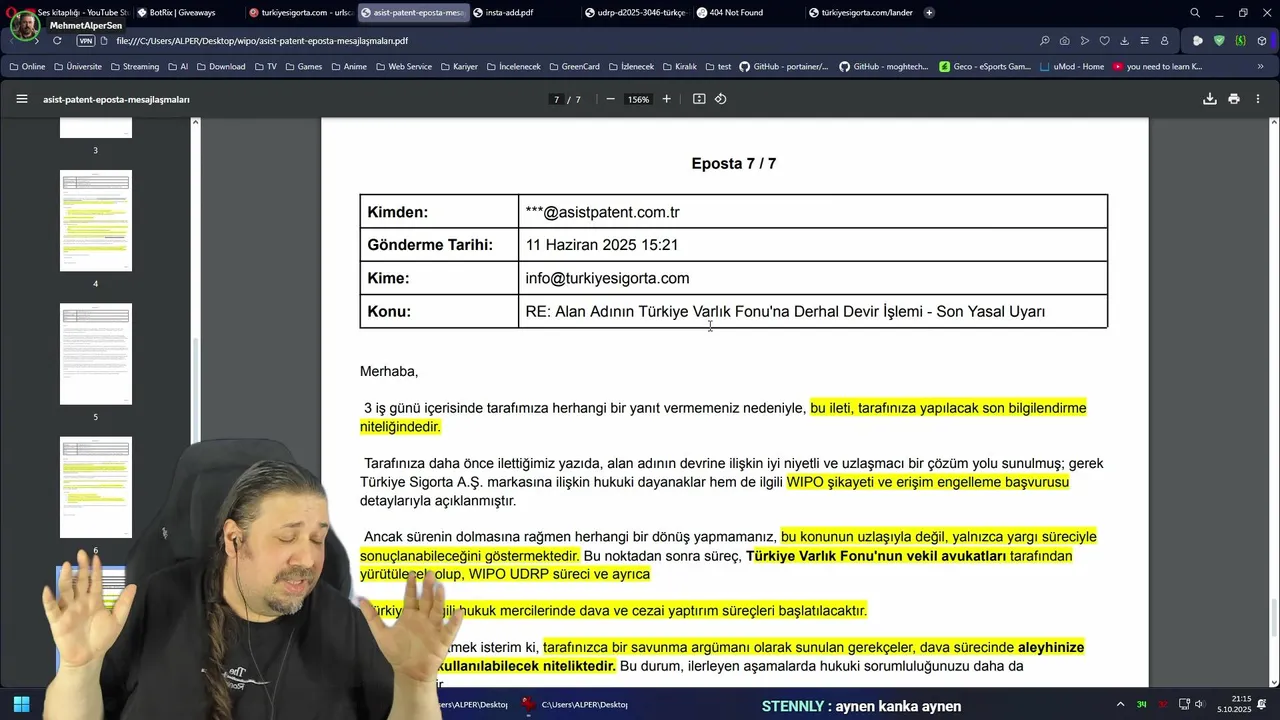Click the ***@asistpatent.com.tr sender cell
This screenshot has width=1280, height=720.
pos(812,212)
